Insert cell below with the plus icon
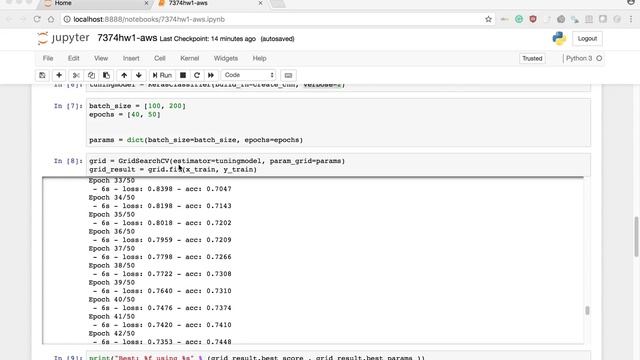 coord(59,76)
